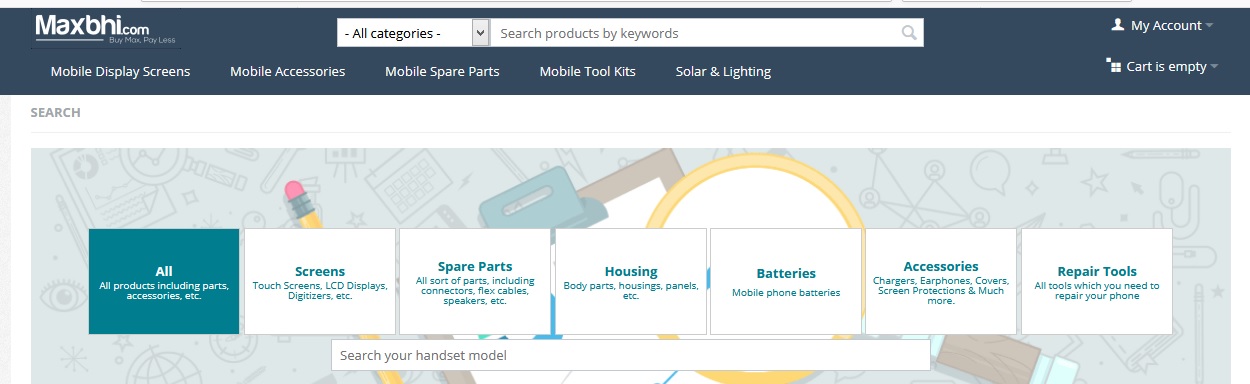This screenshot has width=1250, height=384.
Task: Expand the Cart is empty dropdown arrow
Action: 1214,67
